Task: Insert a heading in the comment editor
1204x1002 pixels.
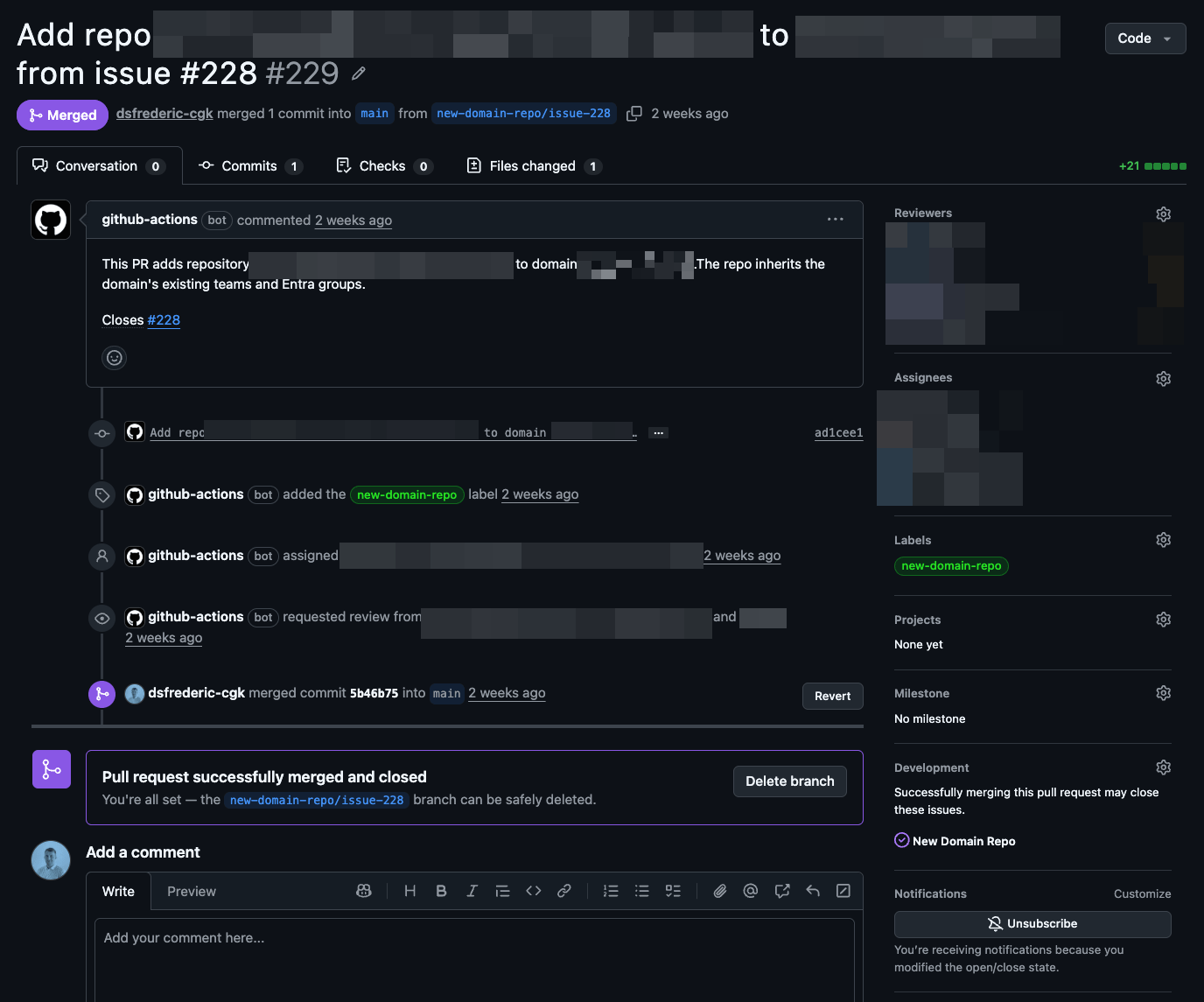Action: tap(410, 890)
